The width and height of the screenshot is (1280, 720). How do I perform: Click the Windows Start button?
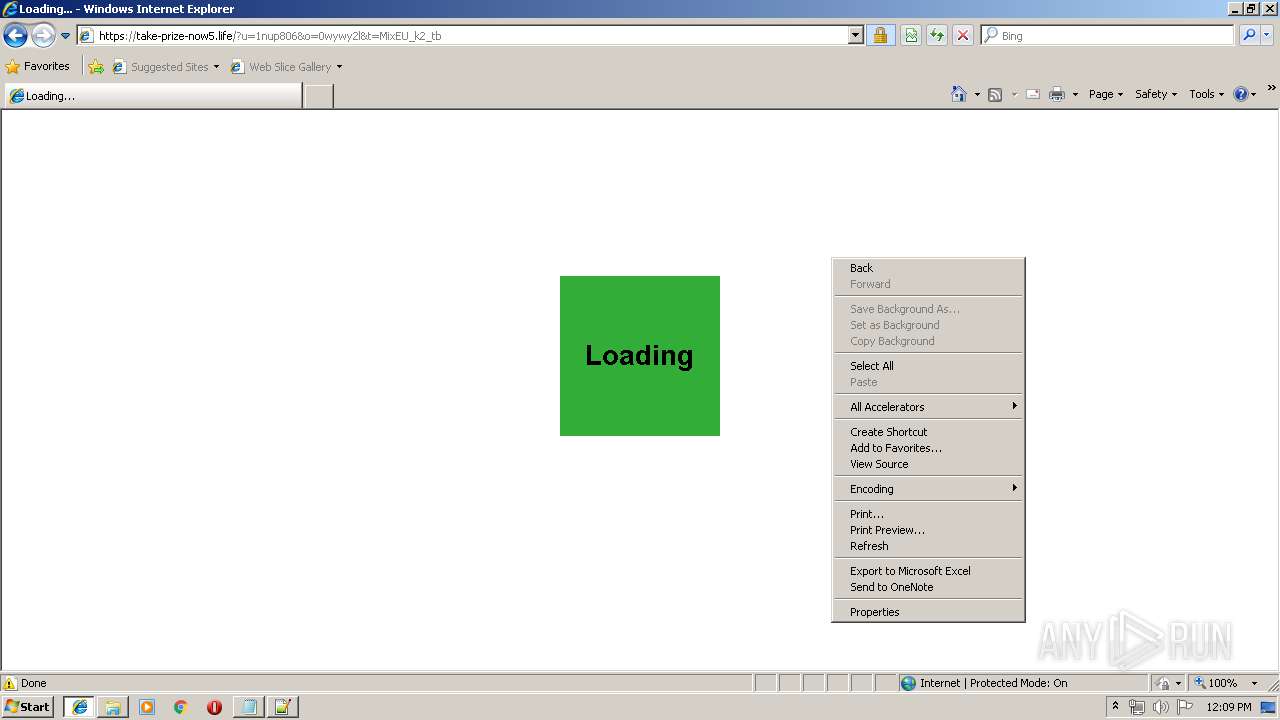pyautogui.click(x=28, y=707)
